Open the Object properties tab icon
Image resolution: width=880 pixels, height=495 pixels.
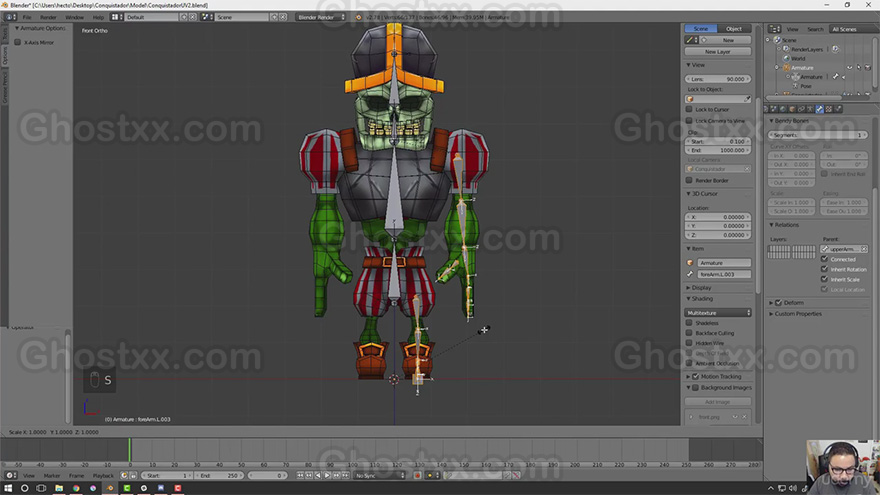tap(792, 109)
